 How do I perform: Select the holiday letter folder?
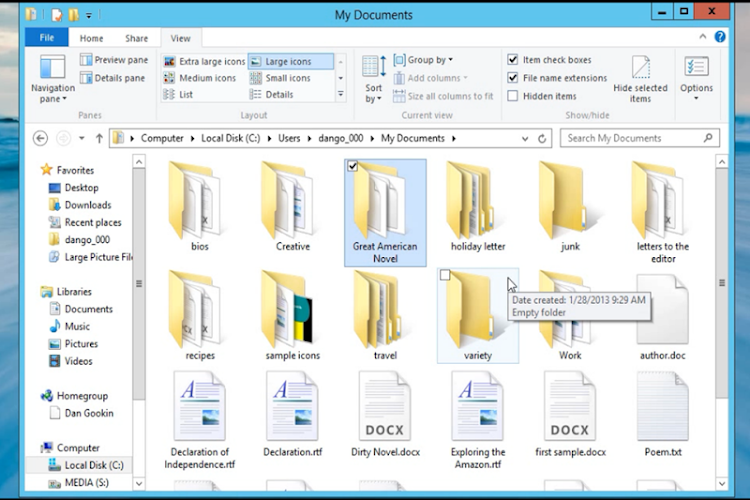coord(477,207)
